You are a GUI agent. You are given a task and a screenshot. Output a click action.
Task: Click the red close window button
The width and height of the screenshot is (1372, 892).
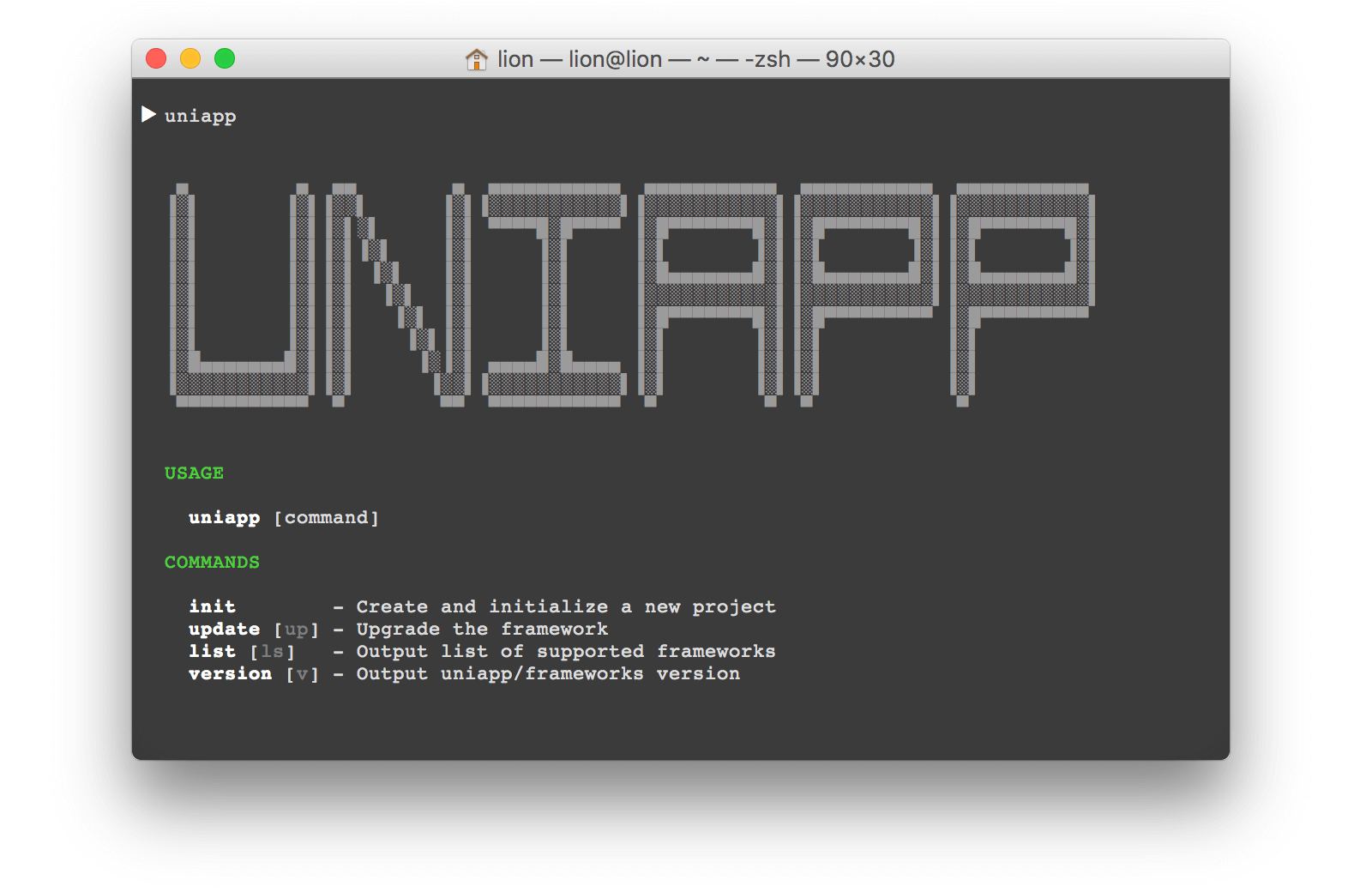point(156,58)
